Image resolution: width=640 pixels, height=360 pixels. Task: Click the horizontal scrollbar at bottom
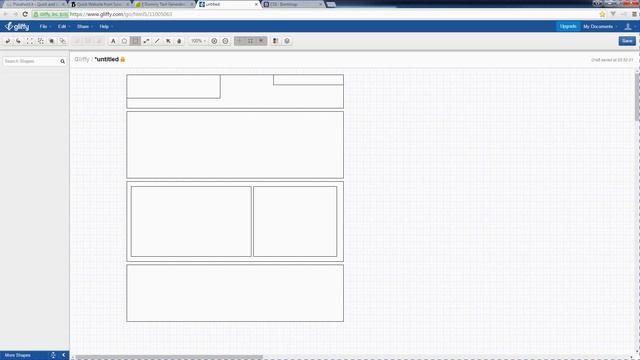[169, 358]
